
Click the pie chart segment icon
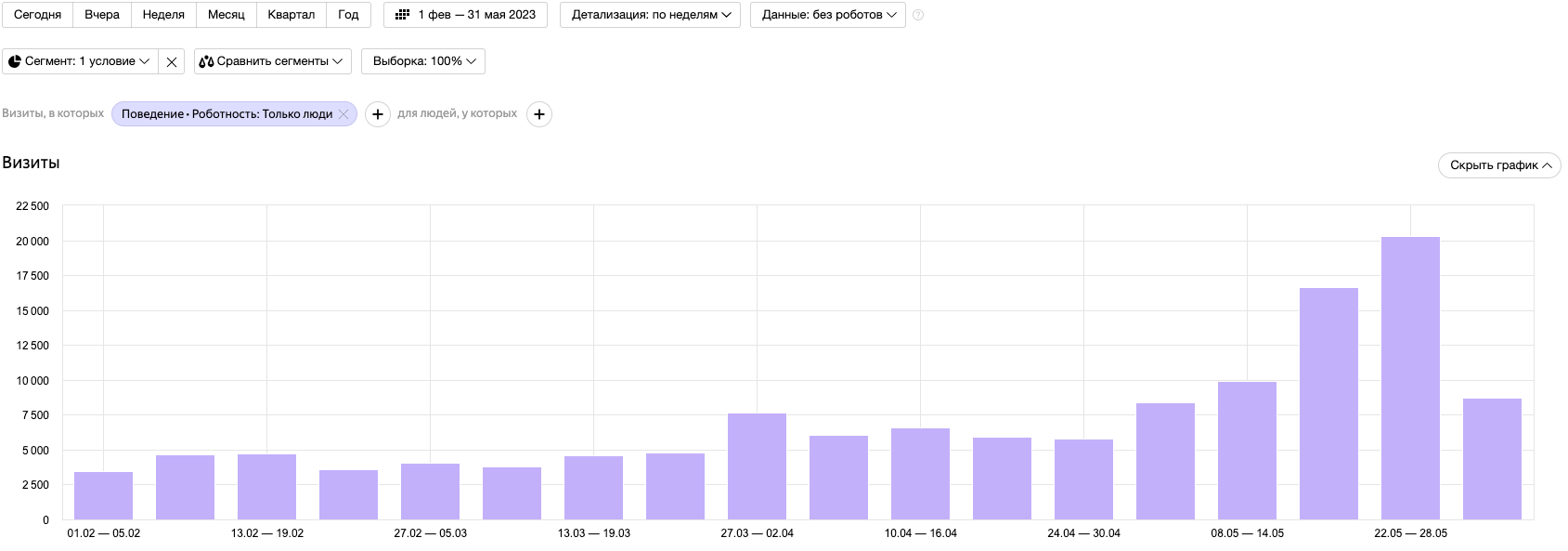pos(15,61)
